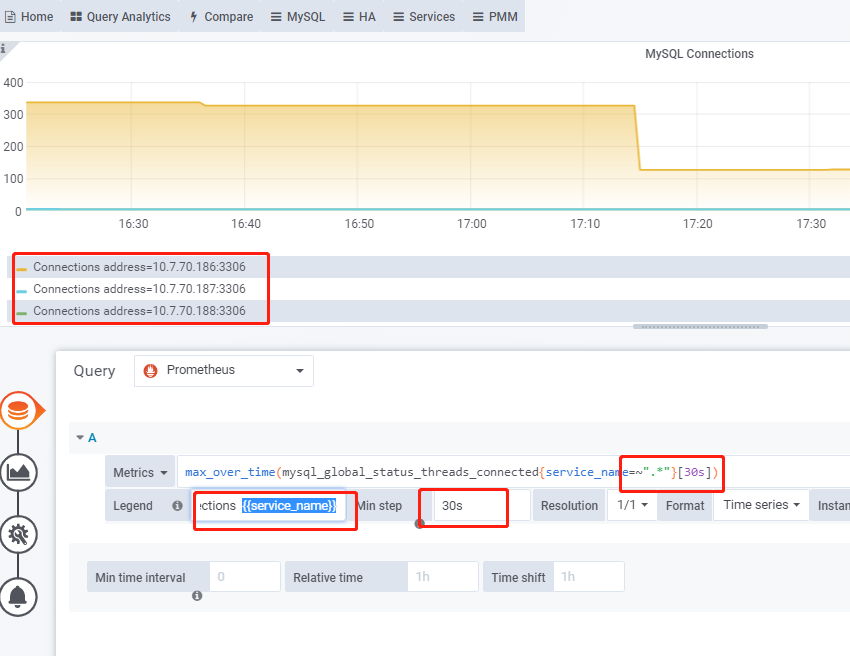The height and width of the screenshot is (656, 850).
Task: Toggle series Connections address=10.7.70.186:3306
Action: point(139,267)
